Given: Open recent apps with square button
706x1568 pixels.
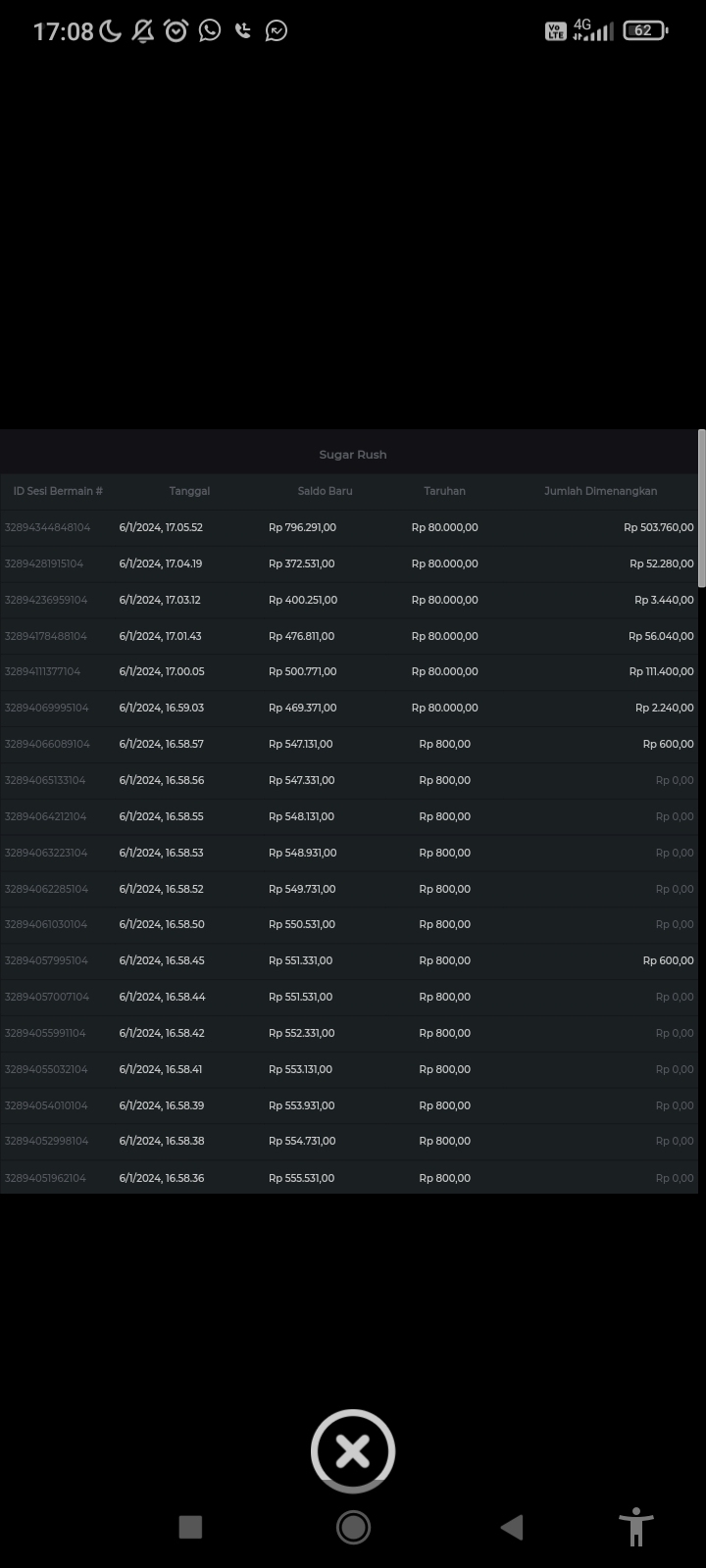Looking at the screenshot, I should point(190,1527).
